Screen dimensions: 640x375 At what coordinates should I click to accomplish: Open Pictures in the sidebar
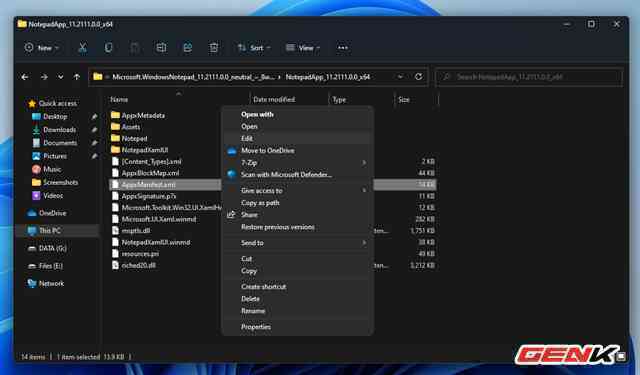pos(55,156)
